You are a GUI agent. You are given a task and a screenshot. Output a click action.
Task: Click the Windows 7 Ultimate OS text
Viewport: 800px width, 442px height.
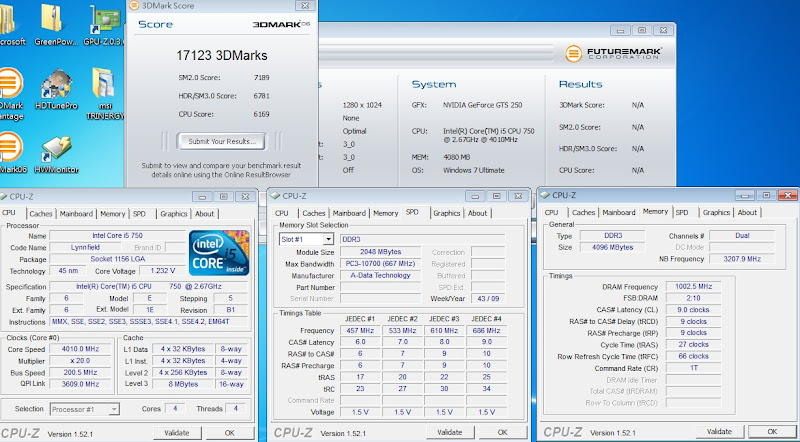pos(473,170)
